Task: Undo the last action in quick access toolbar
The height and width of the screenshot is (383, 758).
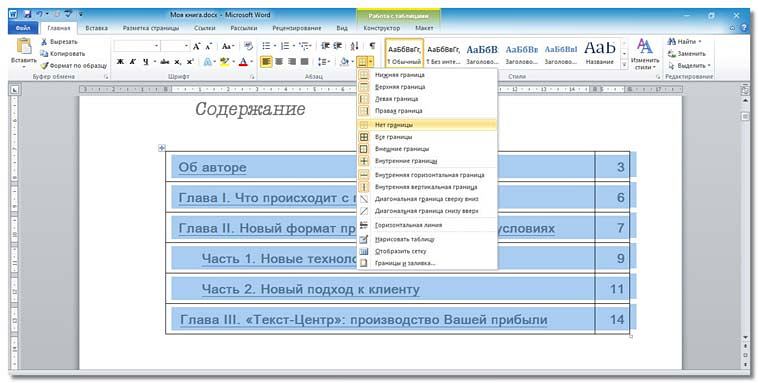Action: click(x=40, y=15)
